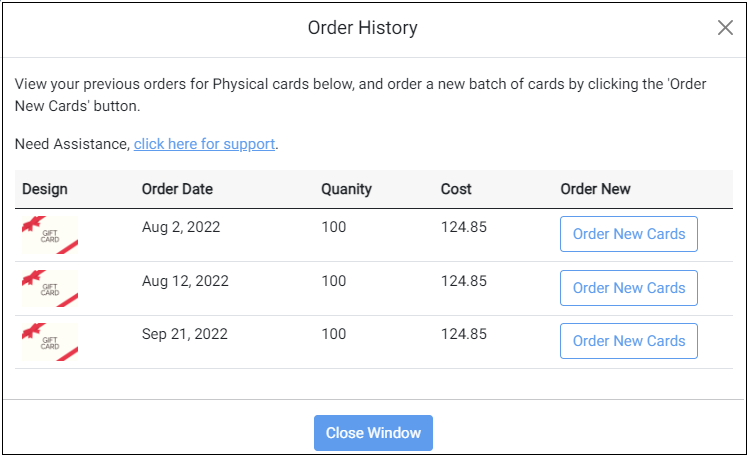
Task: Click the Design column header
Action: pos(45,189)
